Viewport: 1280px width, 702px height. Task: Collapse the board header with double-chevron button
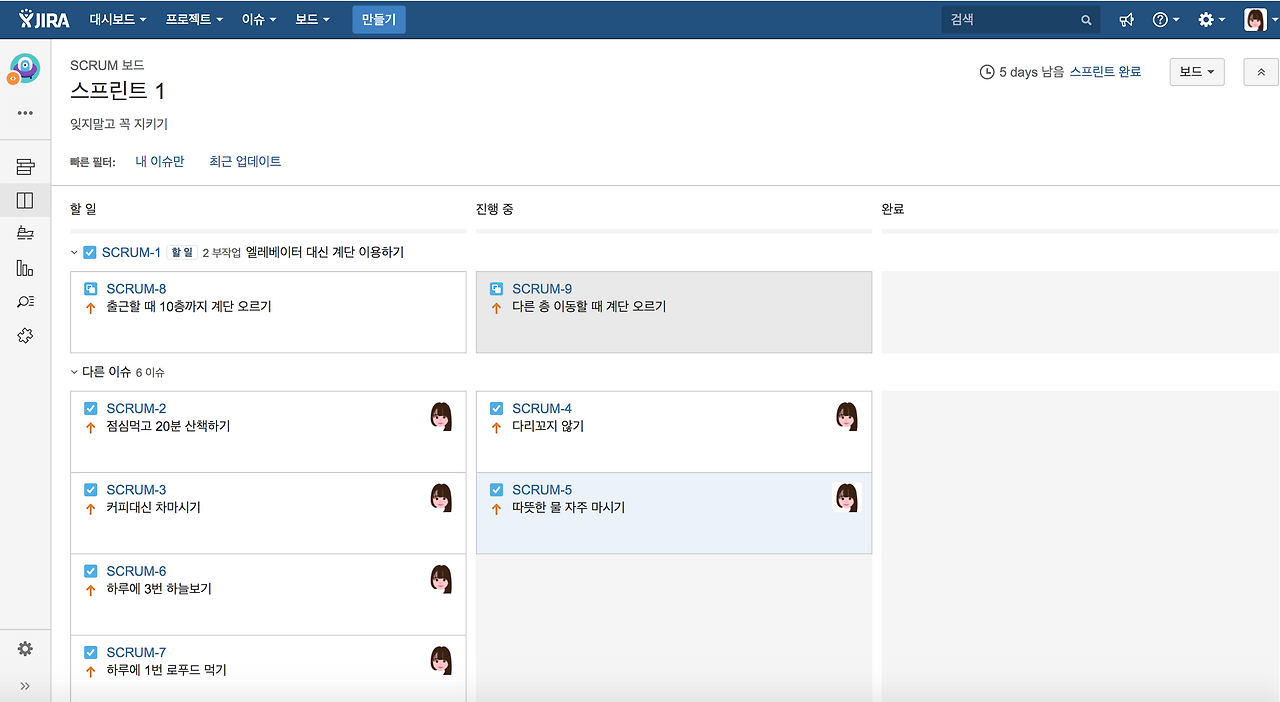[x=1261, y=72]
